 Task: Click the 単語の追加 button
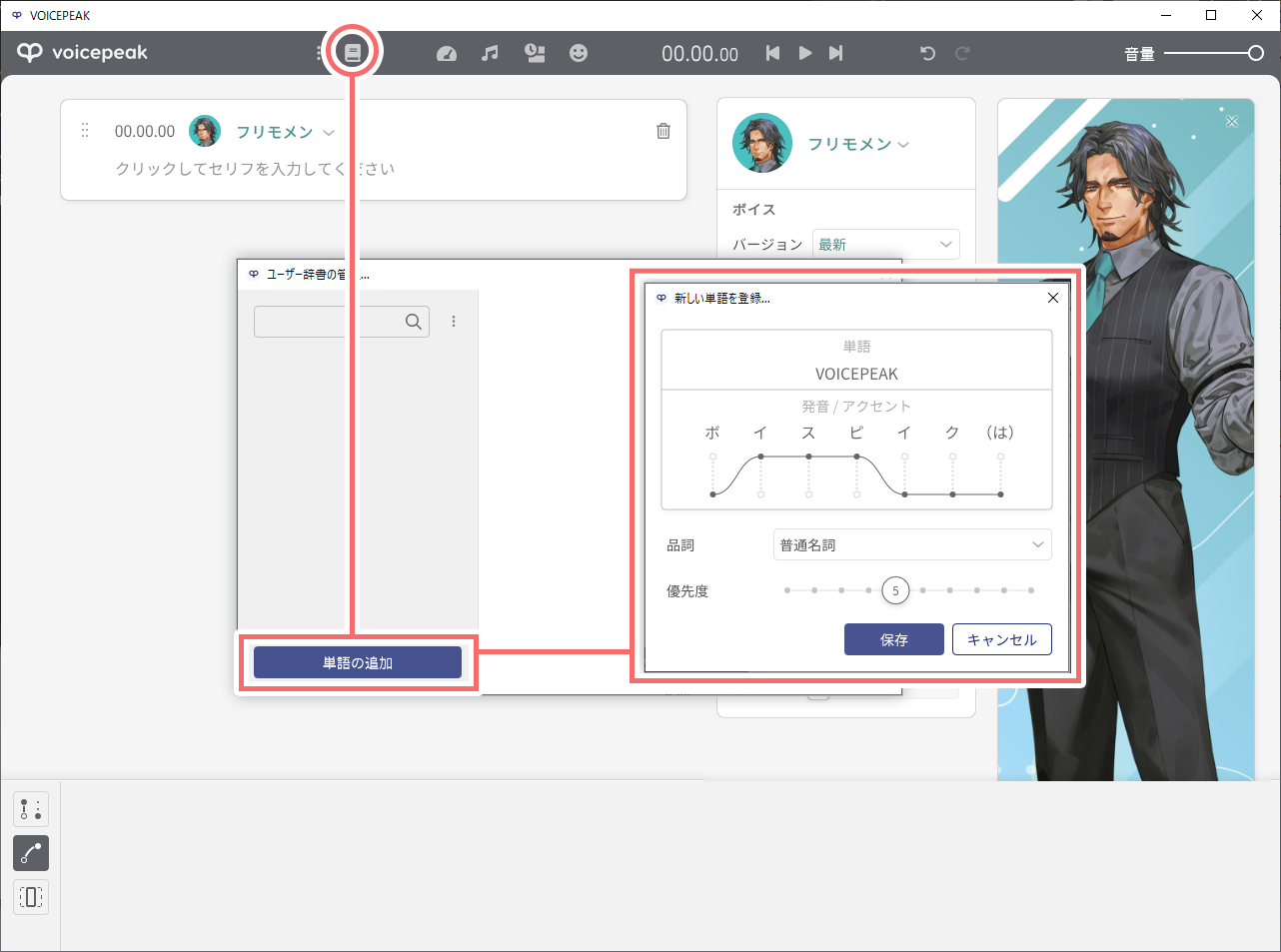pos(358,662)
